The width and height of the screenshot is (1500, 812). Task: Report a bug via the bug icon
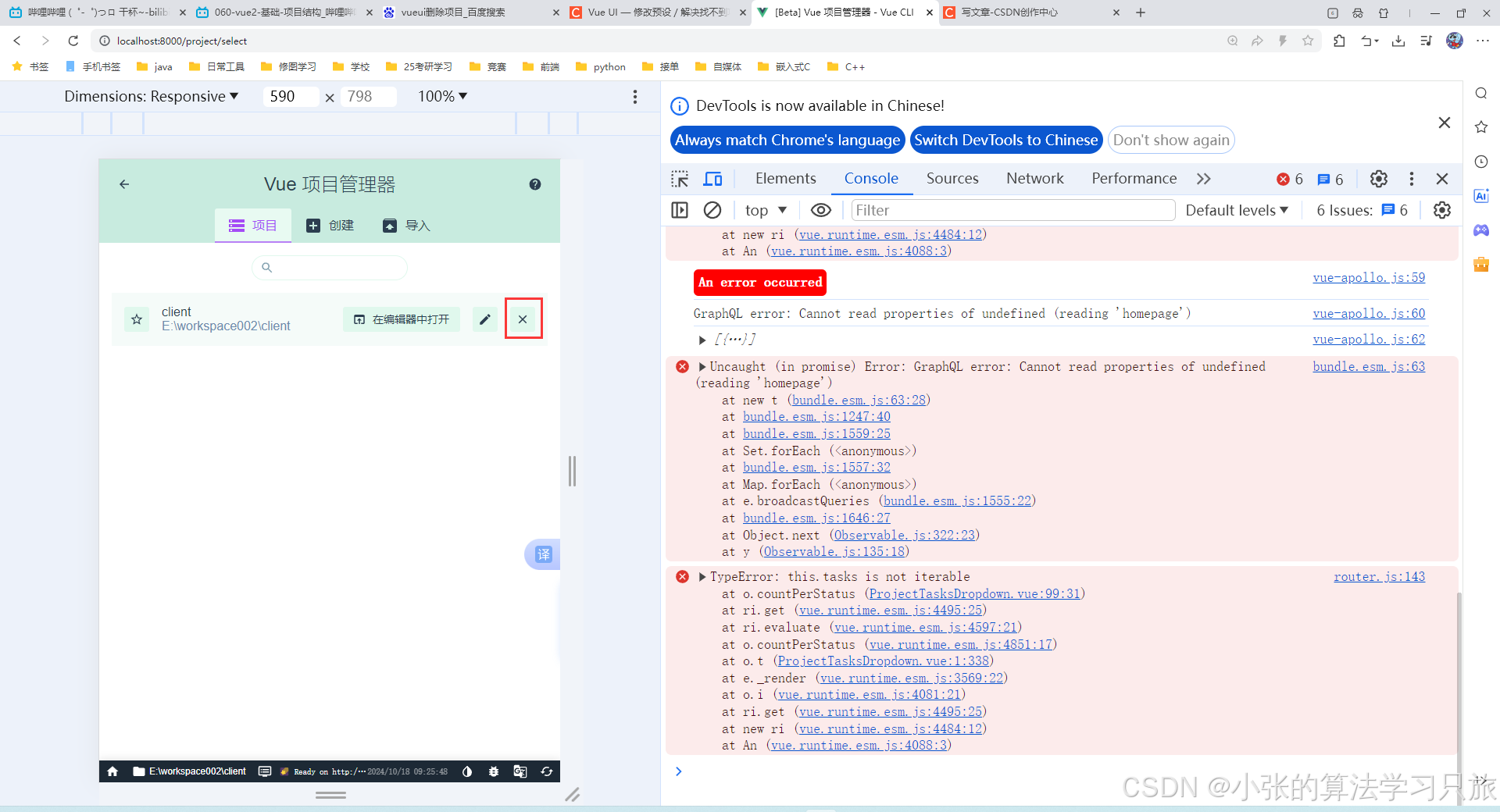point(494,771)
